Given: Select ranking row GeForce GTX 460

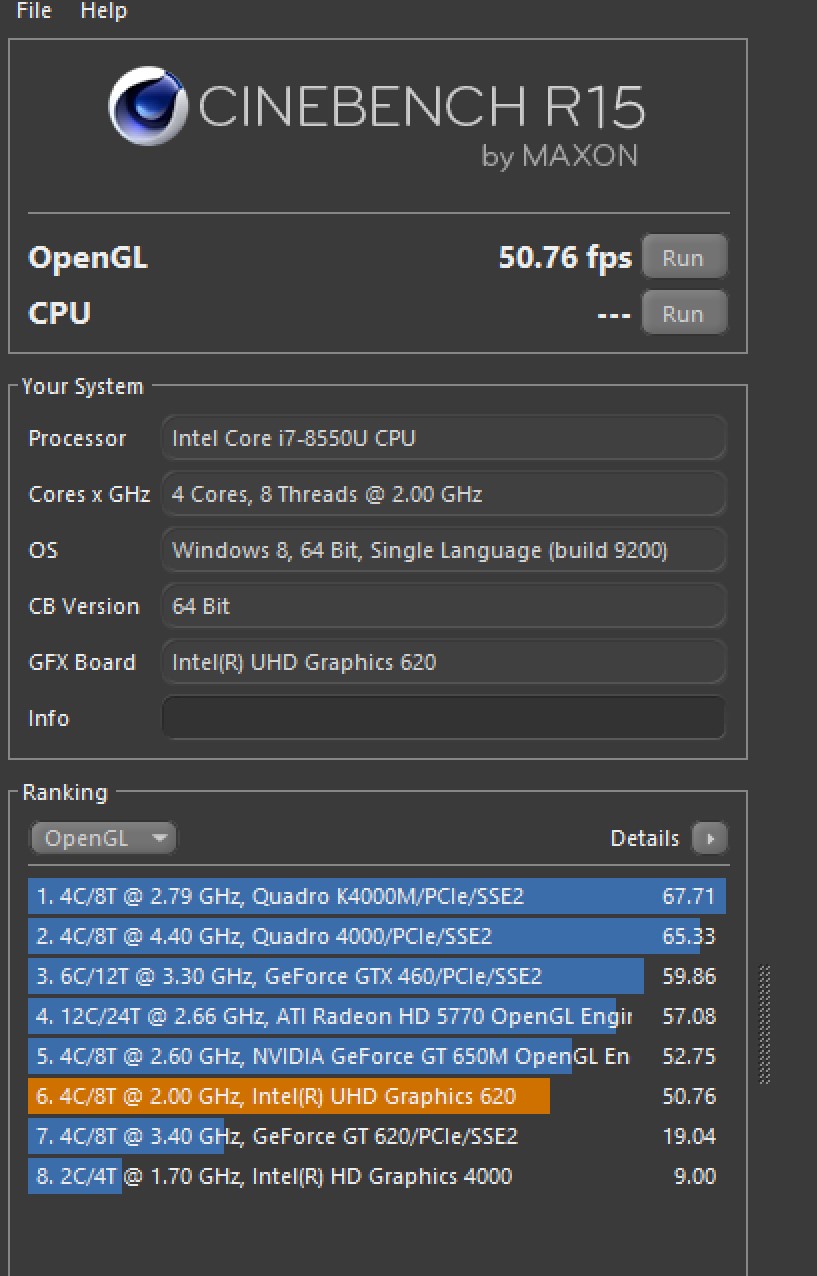Looking at the screenshot, I should tap(377, 976).
